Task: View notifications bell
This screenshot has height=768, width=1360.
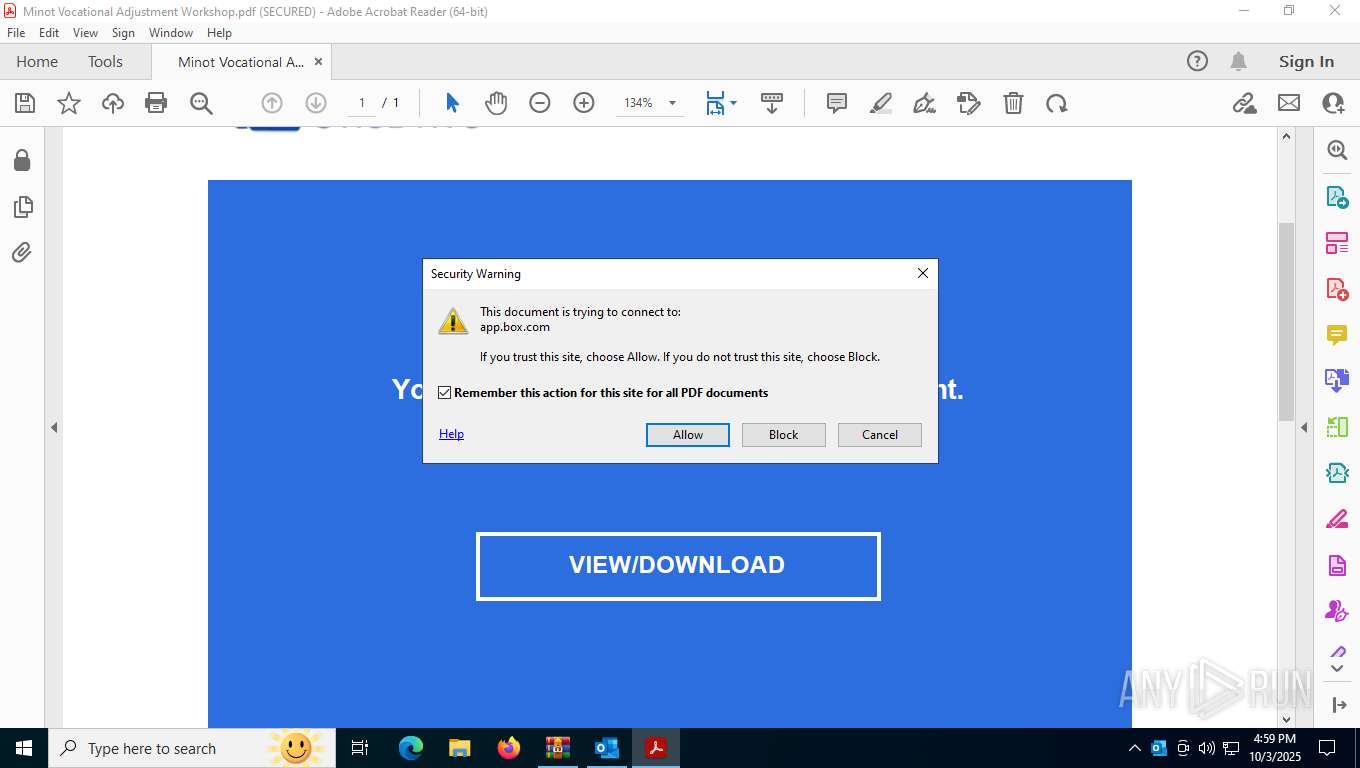Action: pos(1238,61)
